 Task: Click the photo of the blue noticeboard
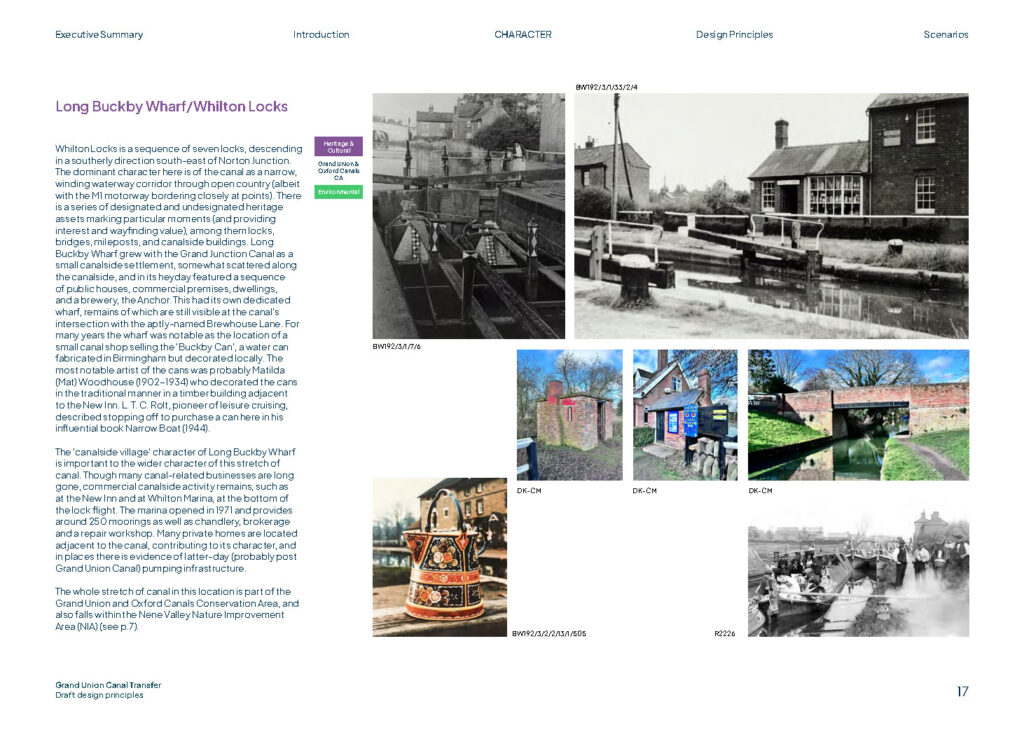tap(685, 414)
